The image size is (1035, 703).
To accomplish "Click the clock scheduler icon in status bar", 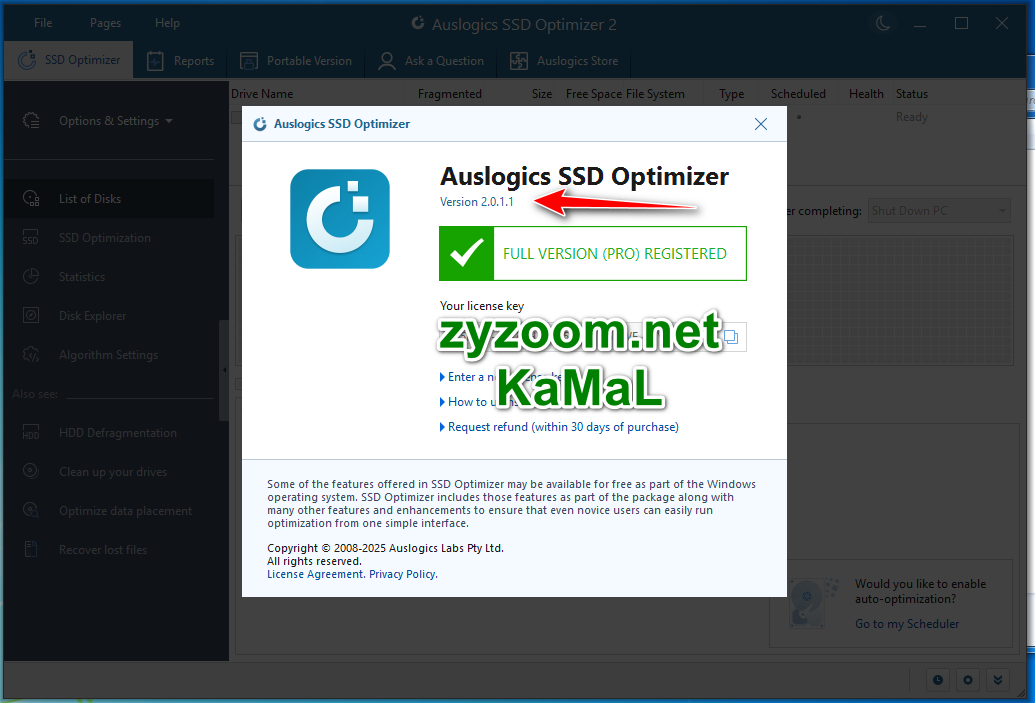I will [x=938, y=680].
